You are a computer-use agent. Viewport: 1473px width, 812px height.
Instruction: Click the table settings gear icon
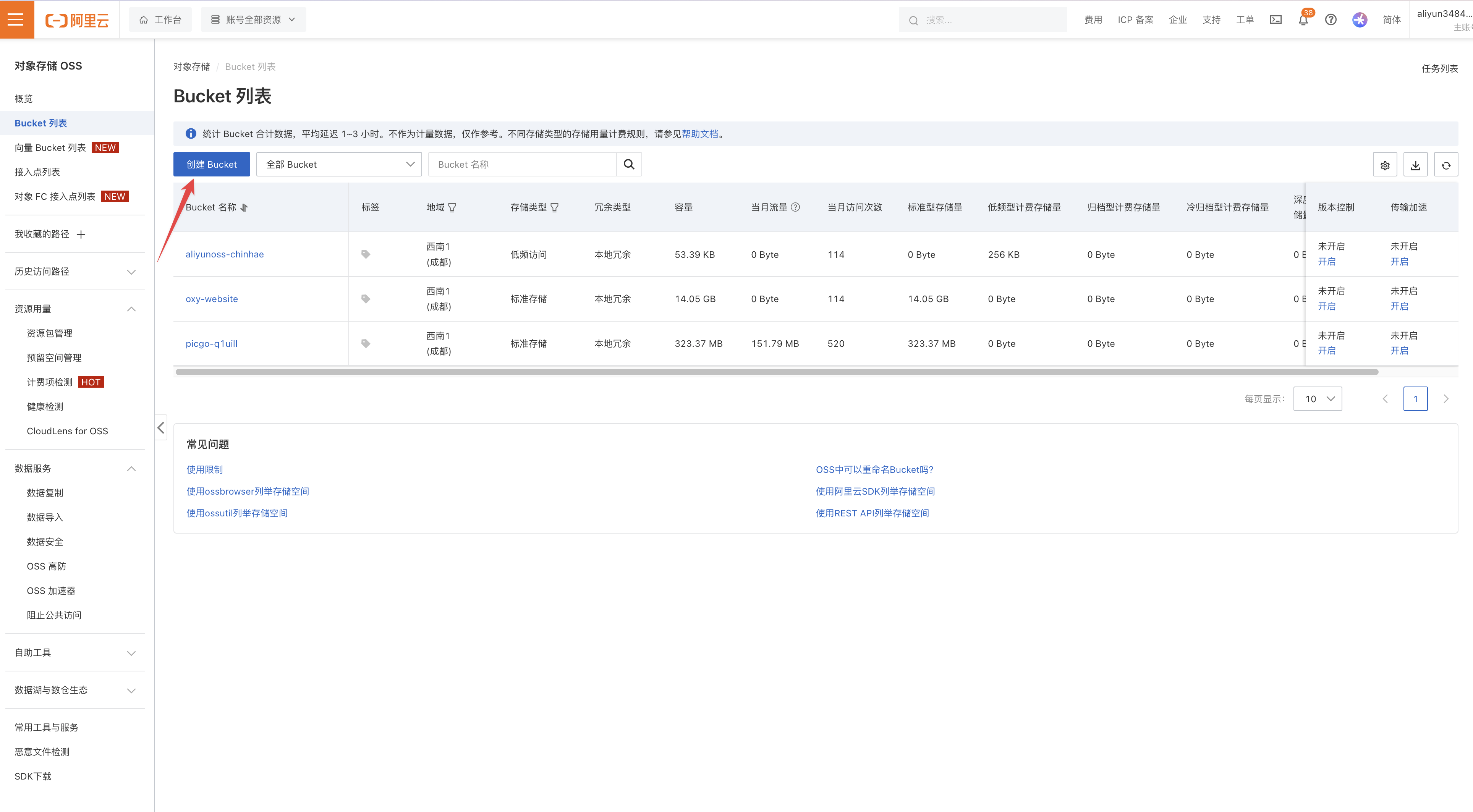[x=1385, y=165]
